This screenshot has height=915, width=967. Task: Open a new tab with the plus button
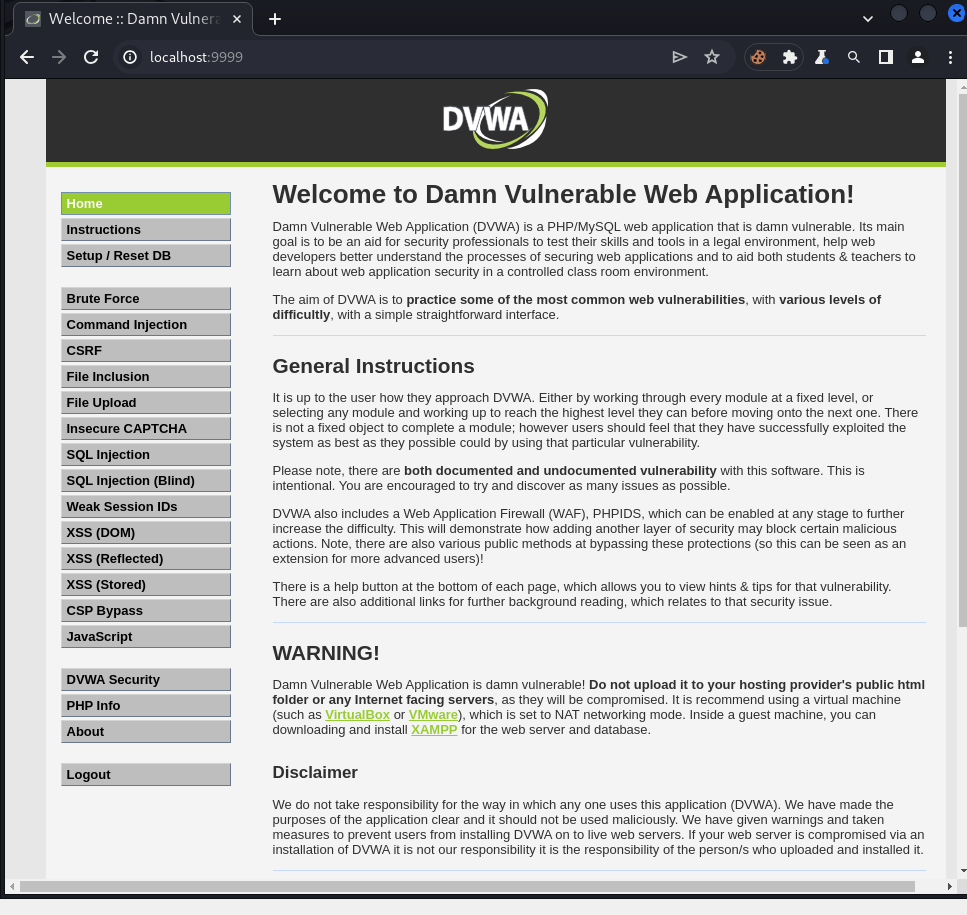tap(274, 17)
